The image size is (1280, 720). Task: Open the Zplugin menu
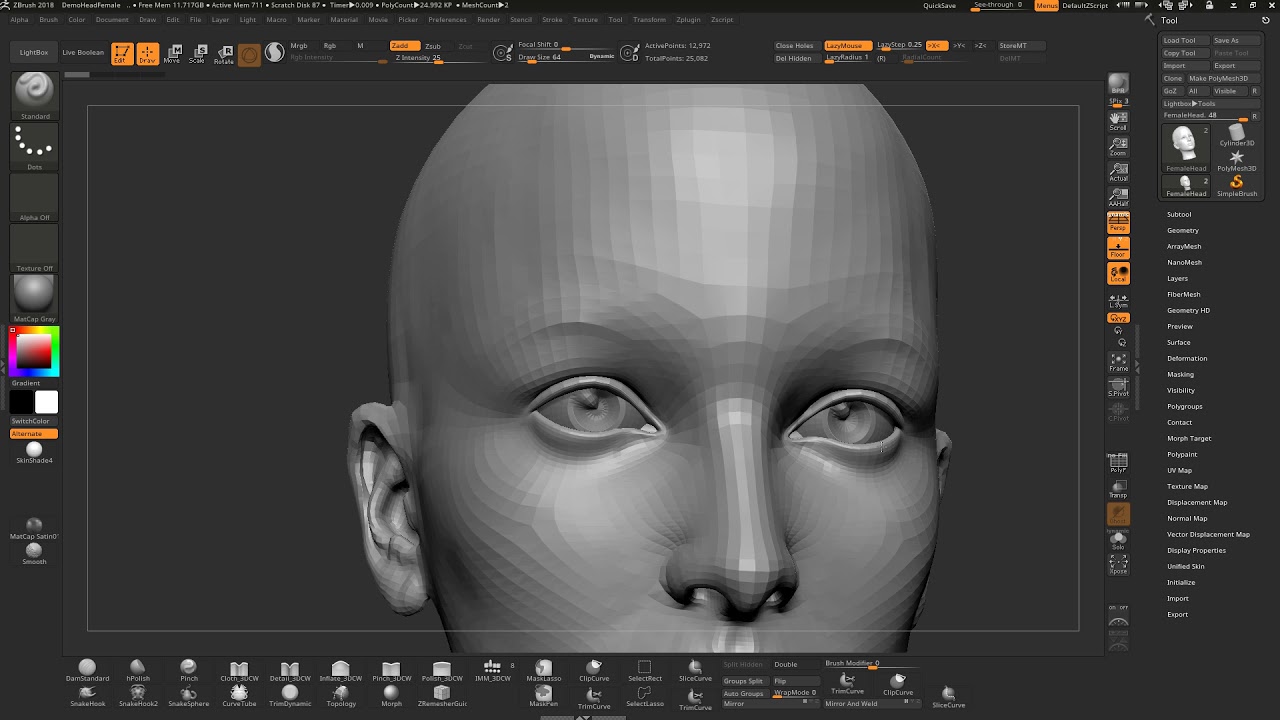(688, 20)
